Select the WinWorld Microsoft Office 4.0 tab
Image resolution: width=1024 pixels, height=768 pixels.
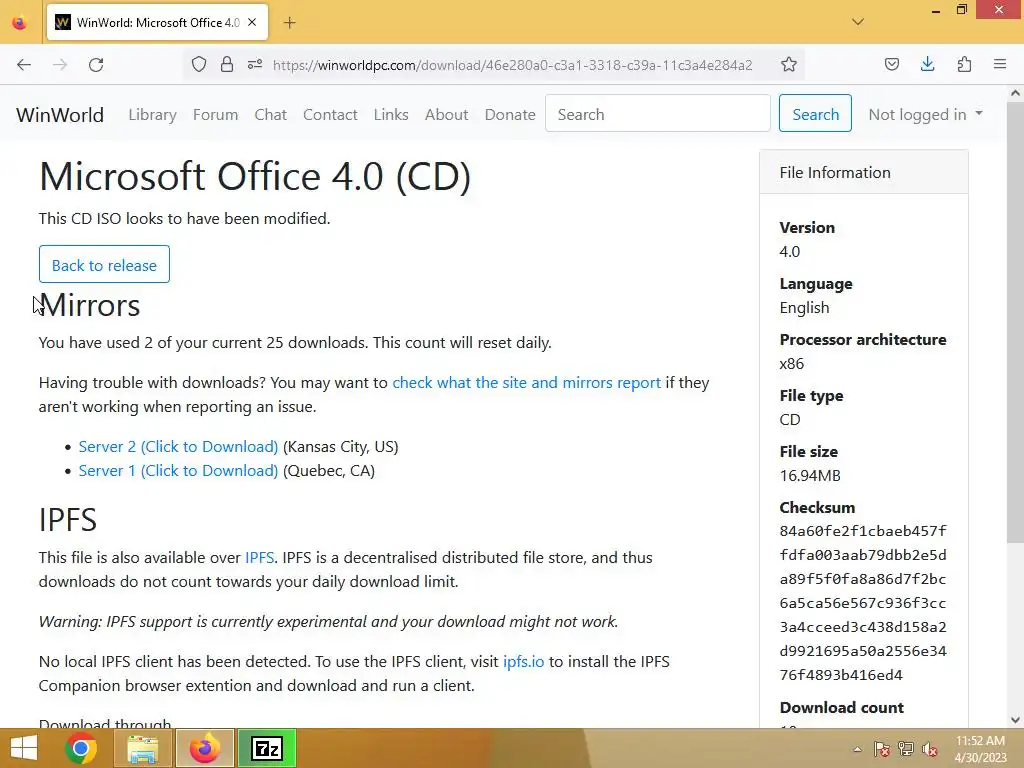[x=157, y=23]
